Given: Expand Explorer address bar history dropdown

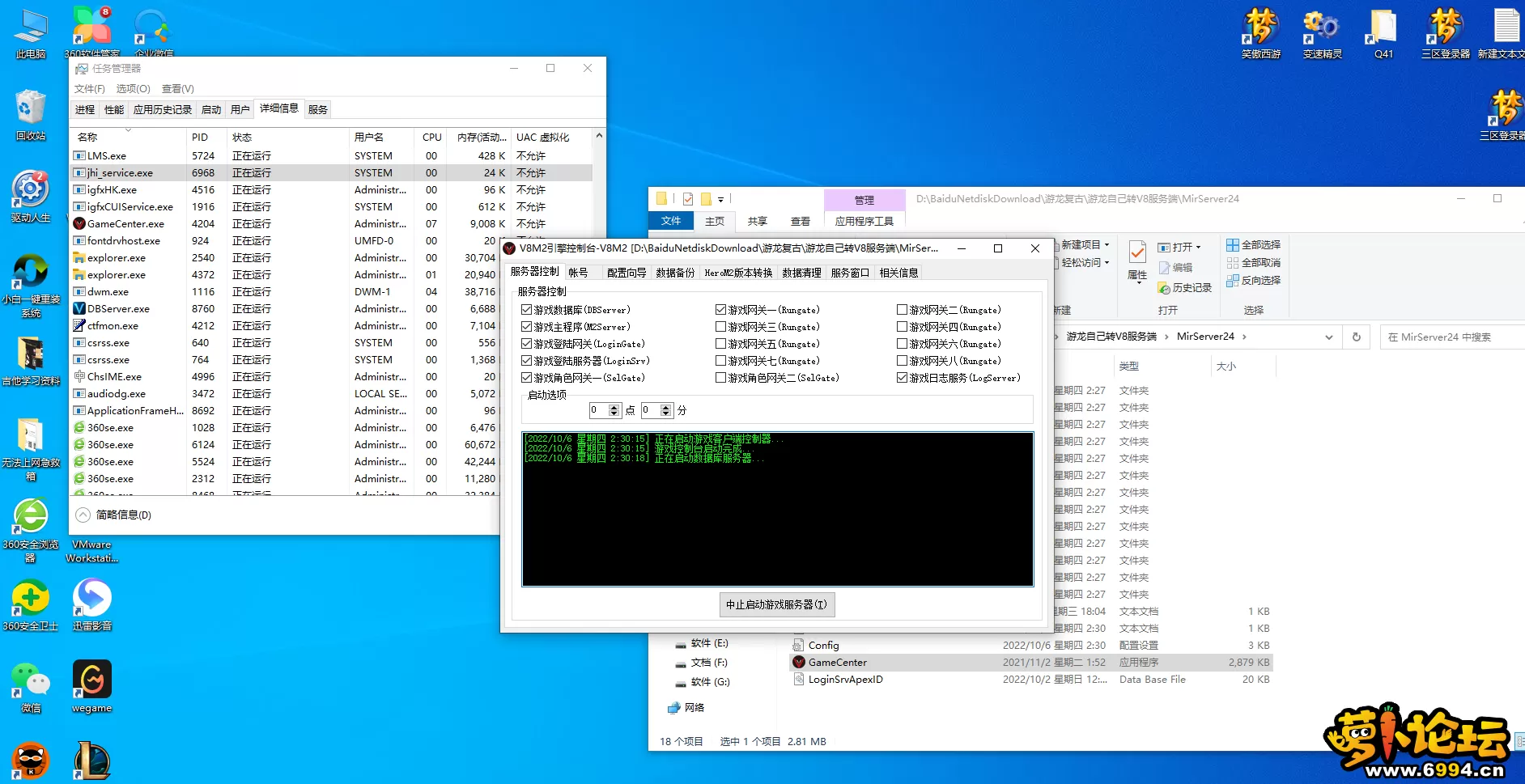Looking at the screenshot, I should pos(1329,337).
